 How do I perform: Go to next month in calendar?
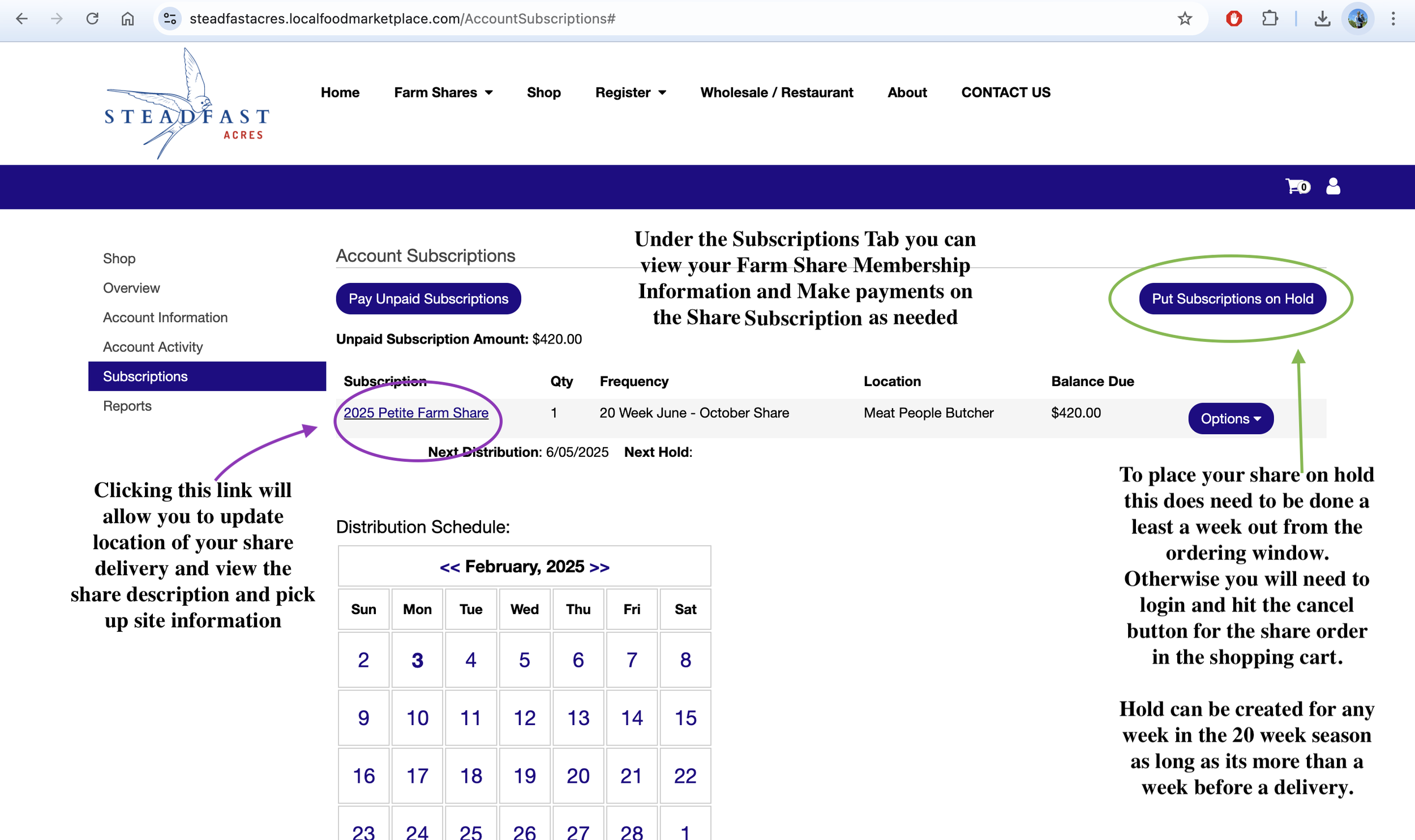[x=599, y=567]
